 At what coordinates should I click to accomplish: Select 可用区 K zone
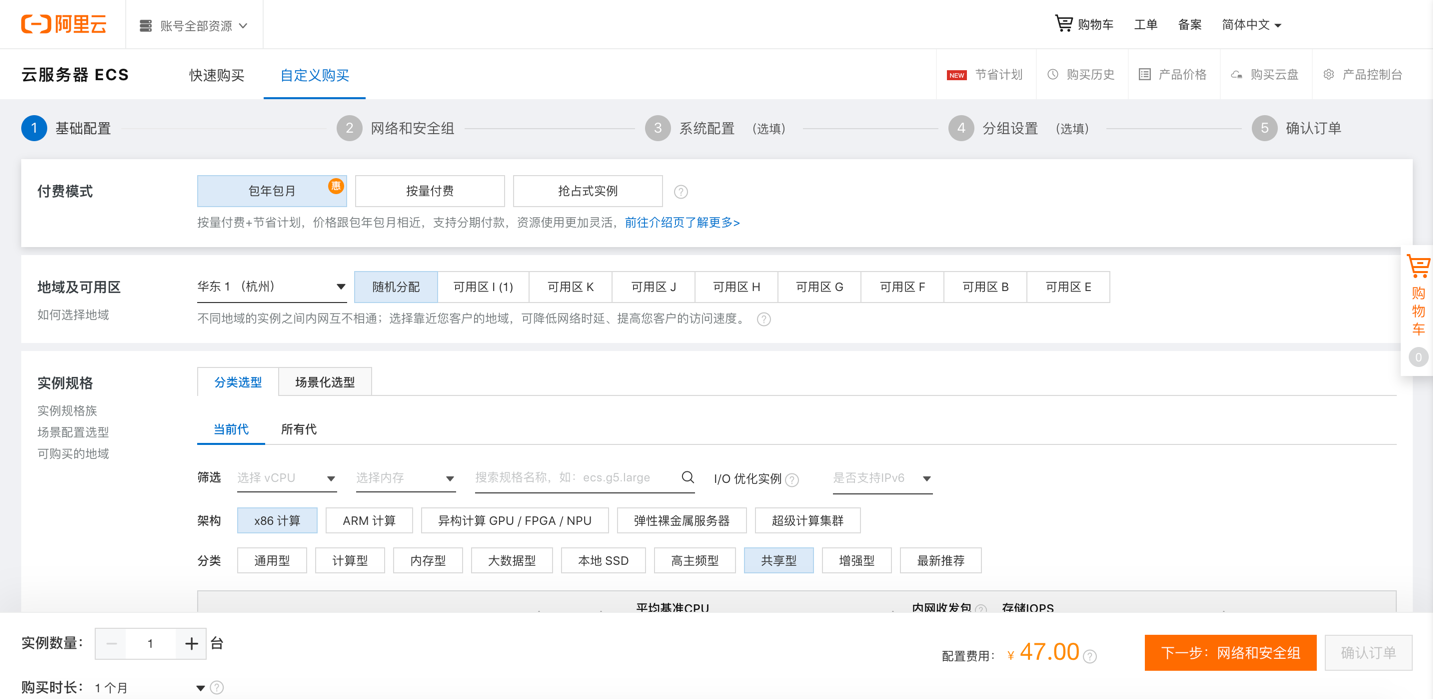[571, 287]
